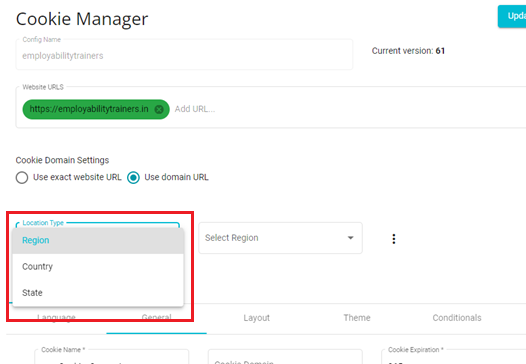526x364 pixels.
Task: Click the Cookie Manager page title
Action: coord(82,19)
